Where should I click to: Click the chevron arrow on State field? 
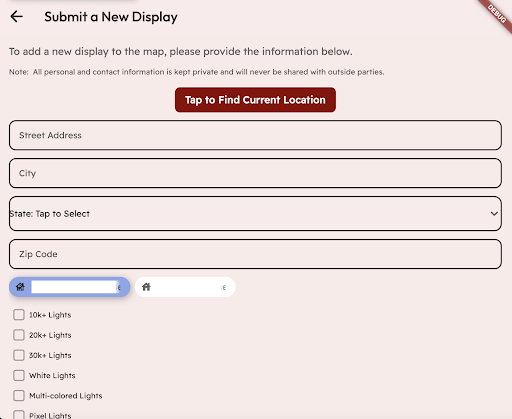494,213
